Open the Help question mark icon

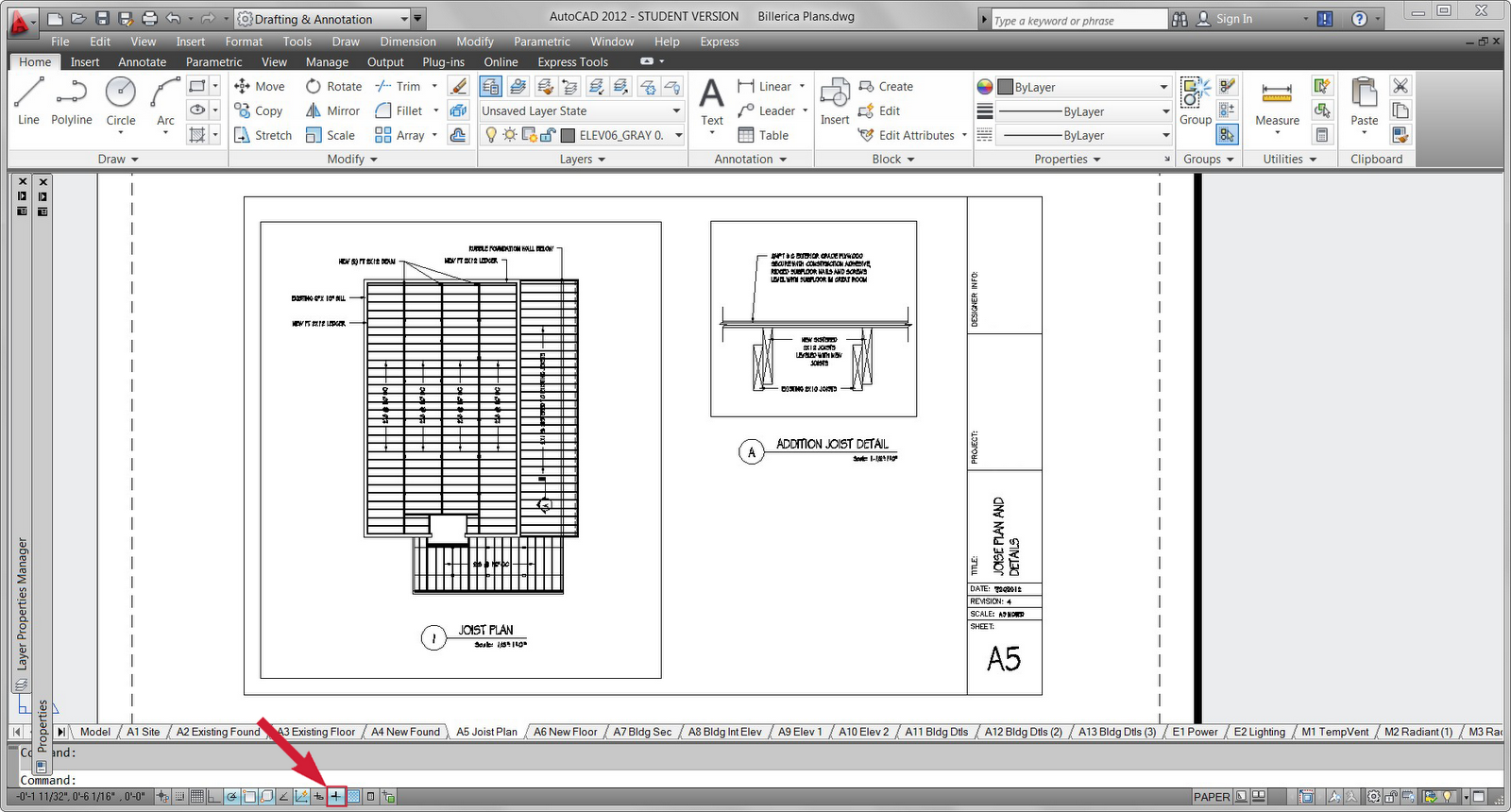pos(1359,19)
